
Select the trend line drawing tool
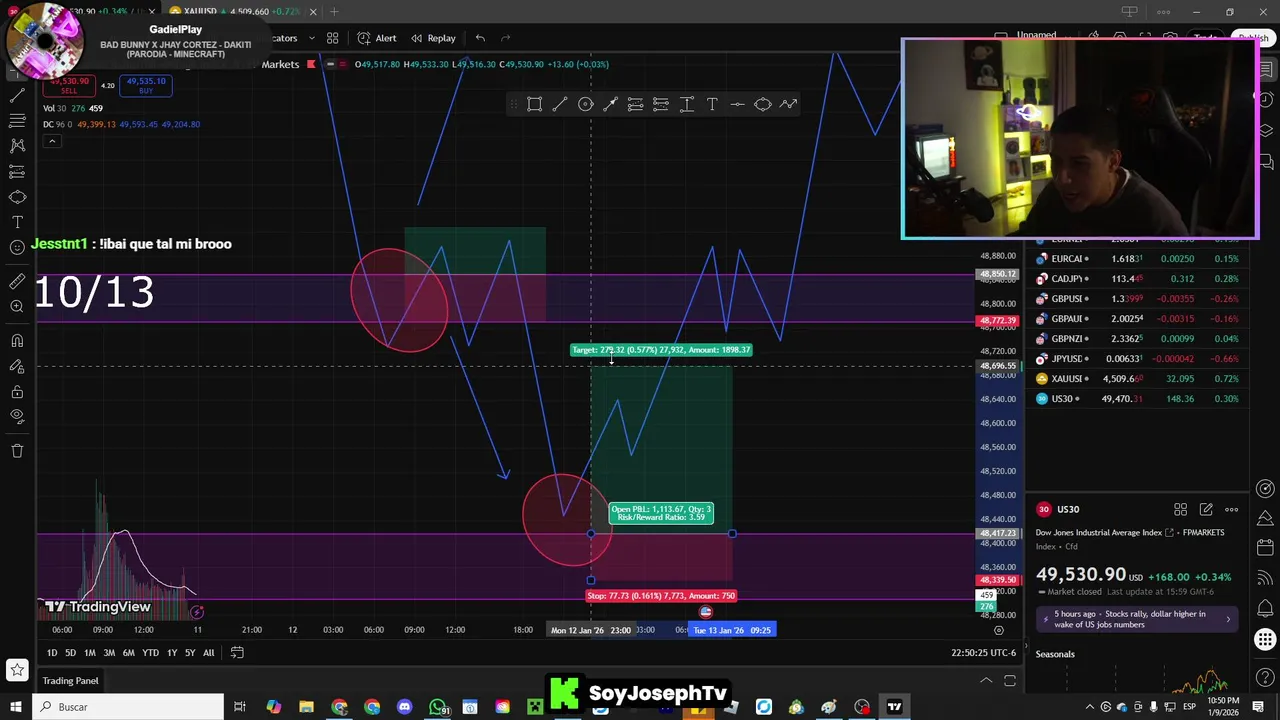[x=17, y=96]
